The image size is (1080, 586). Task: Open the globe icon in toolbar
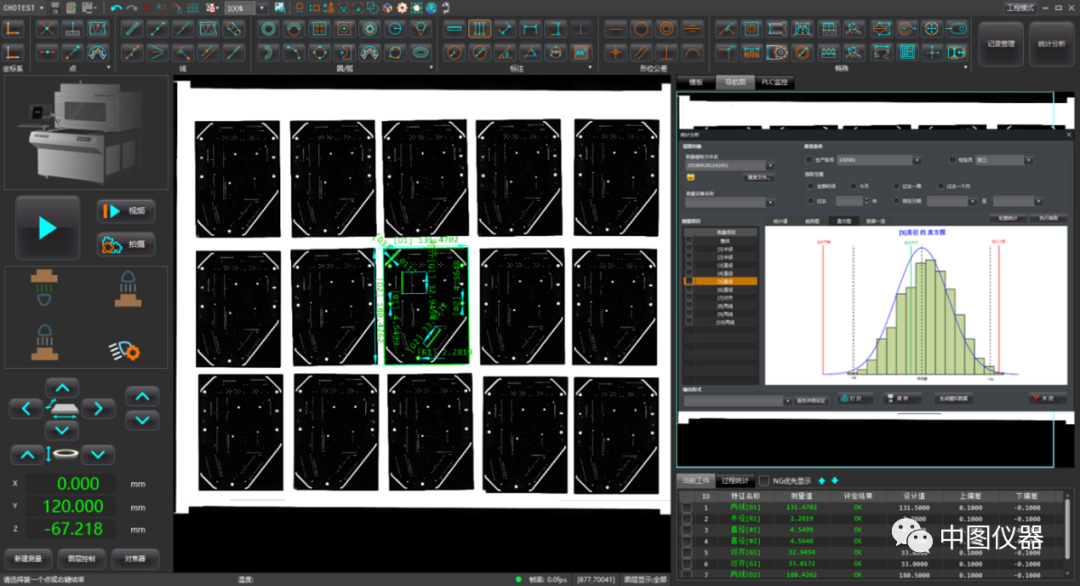point(431,8)
